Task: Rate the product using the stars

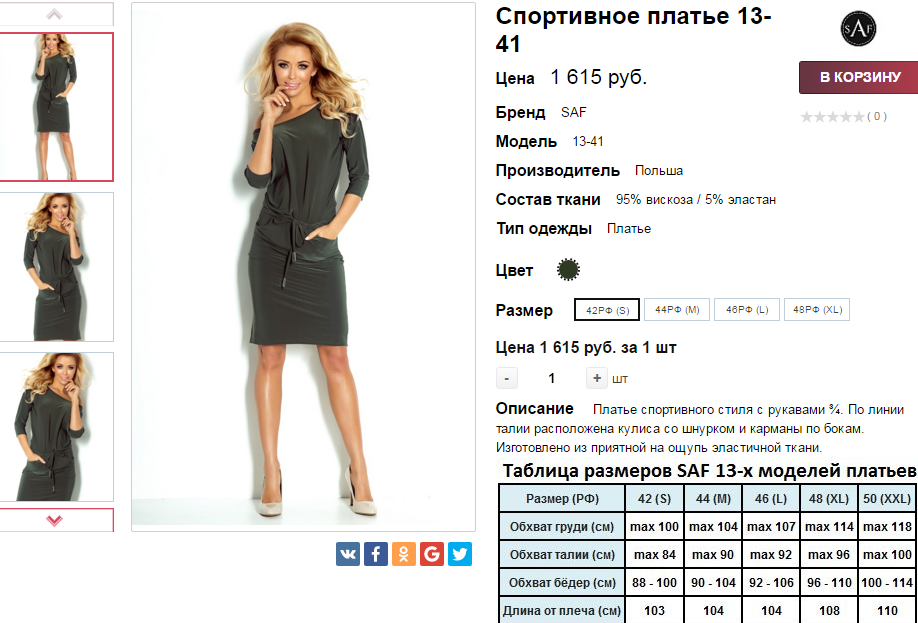Action: (833, 117)
